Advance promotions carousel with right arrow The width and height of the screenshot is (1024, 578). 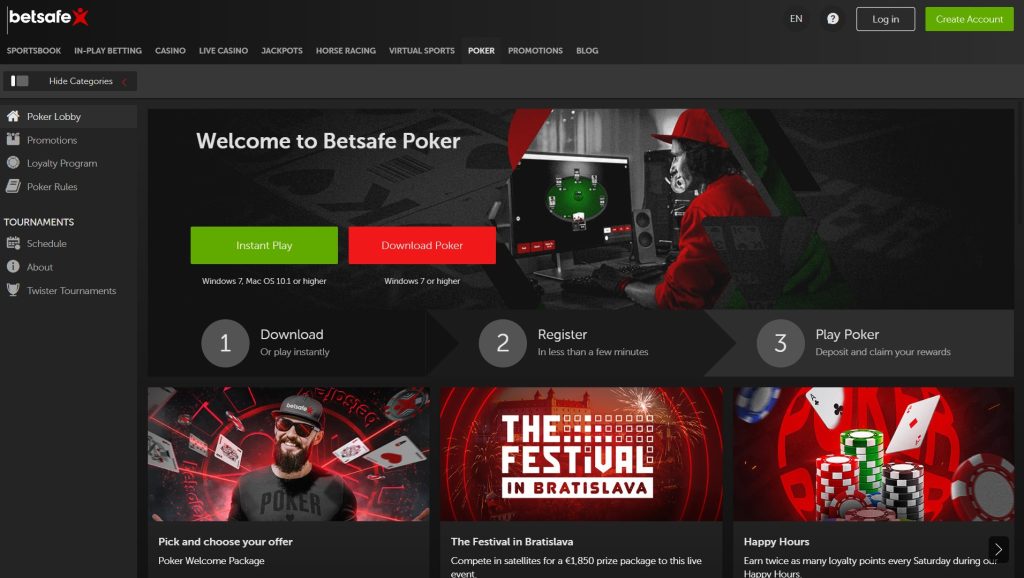tap(999, 549)
